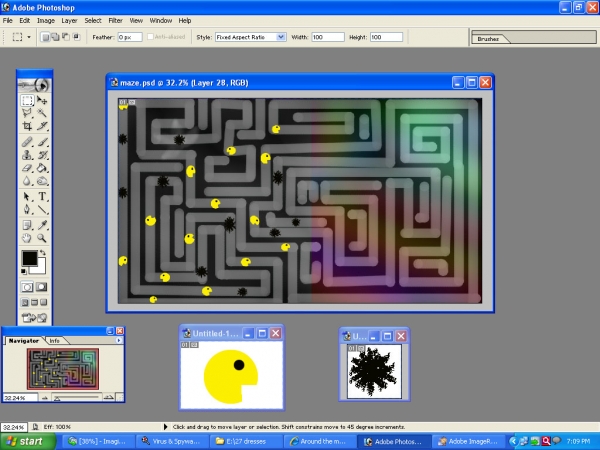Select the Paint Bucket tool
600x450 pixels.
[42, 168]
